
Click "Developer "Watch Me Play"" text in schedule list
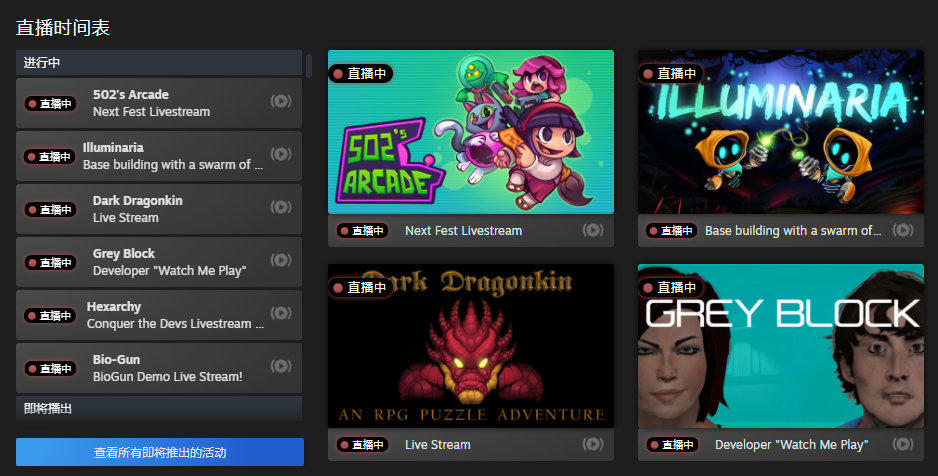[x=169, y=271]
